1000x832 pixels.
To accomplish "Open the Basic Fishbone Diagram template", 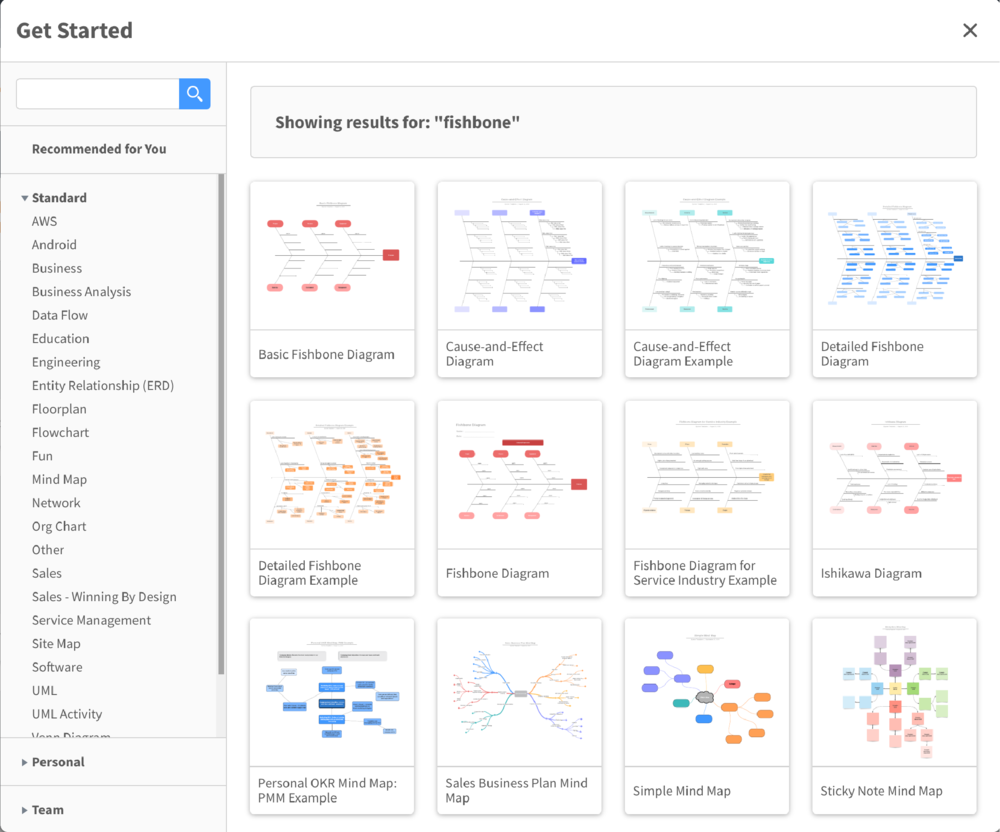I will [x=332, y=278].
